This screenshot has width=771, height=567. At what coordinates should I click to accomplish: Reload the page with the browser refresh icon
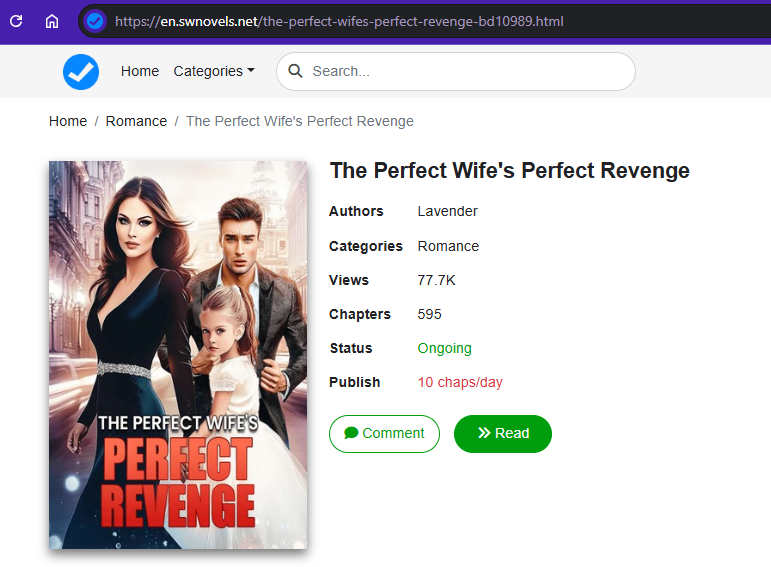pos(16,21)
